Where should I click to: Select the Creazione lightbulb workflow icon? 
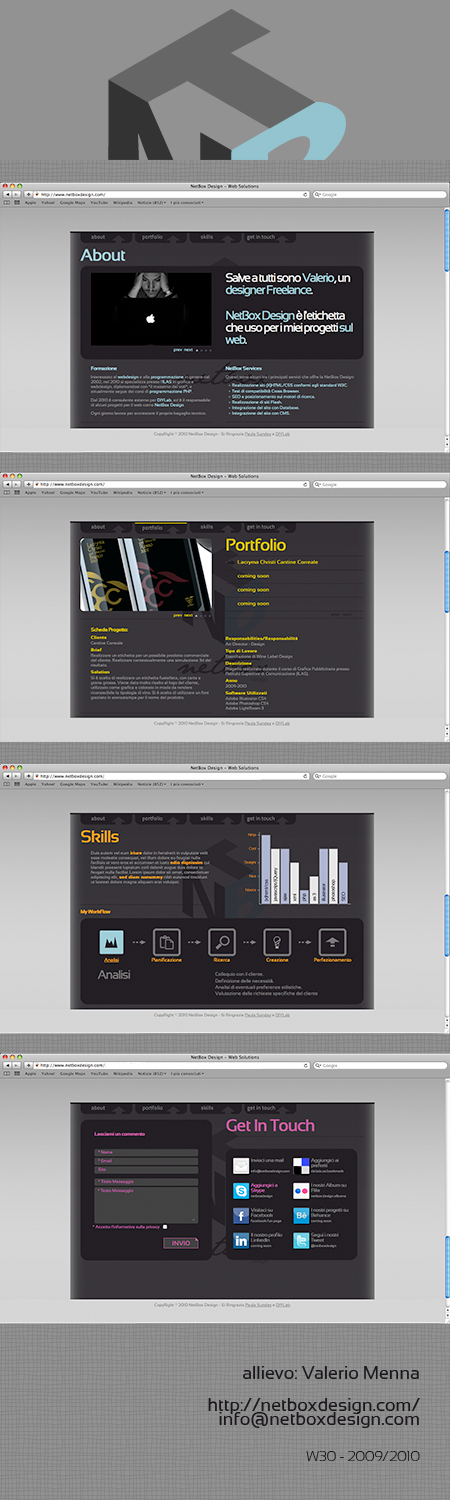[x=276, y=941]
